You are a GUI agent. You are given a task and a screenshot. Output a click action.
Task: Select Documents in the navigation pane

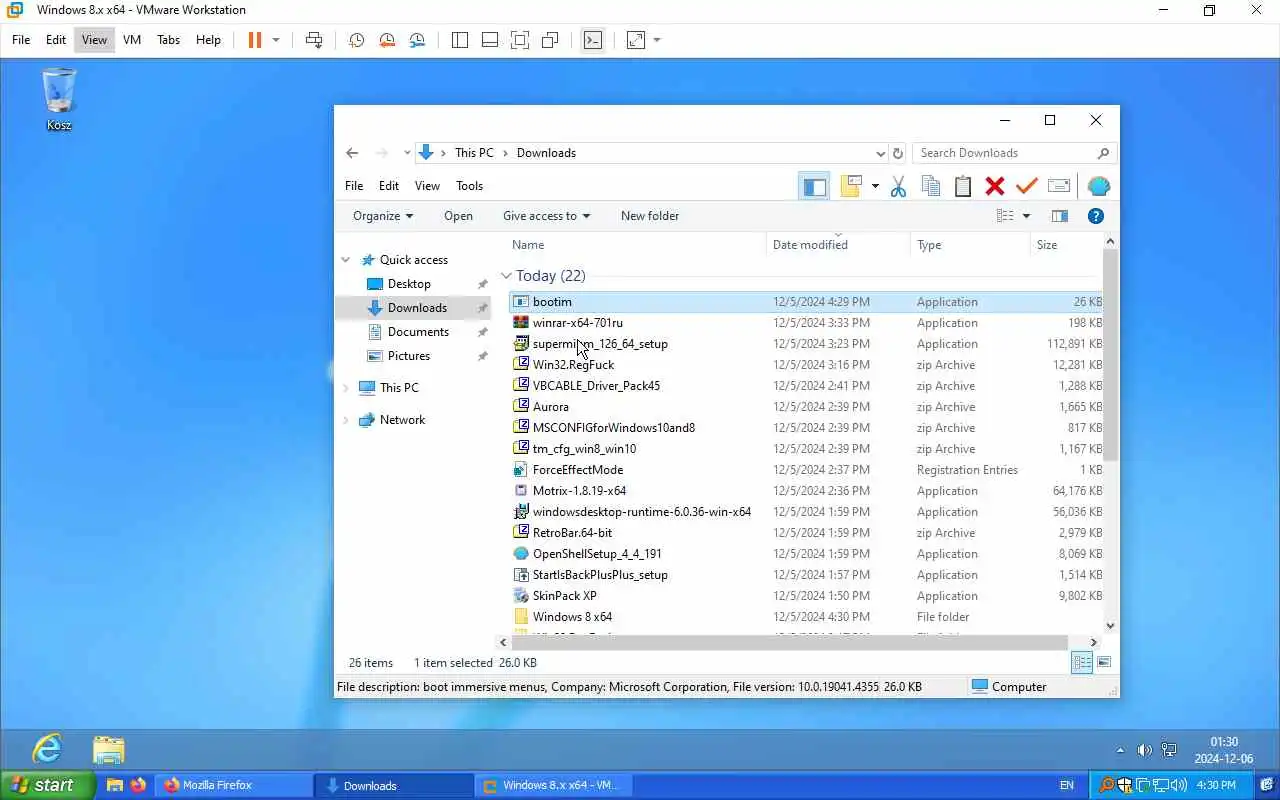coord(418,332)
